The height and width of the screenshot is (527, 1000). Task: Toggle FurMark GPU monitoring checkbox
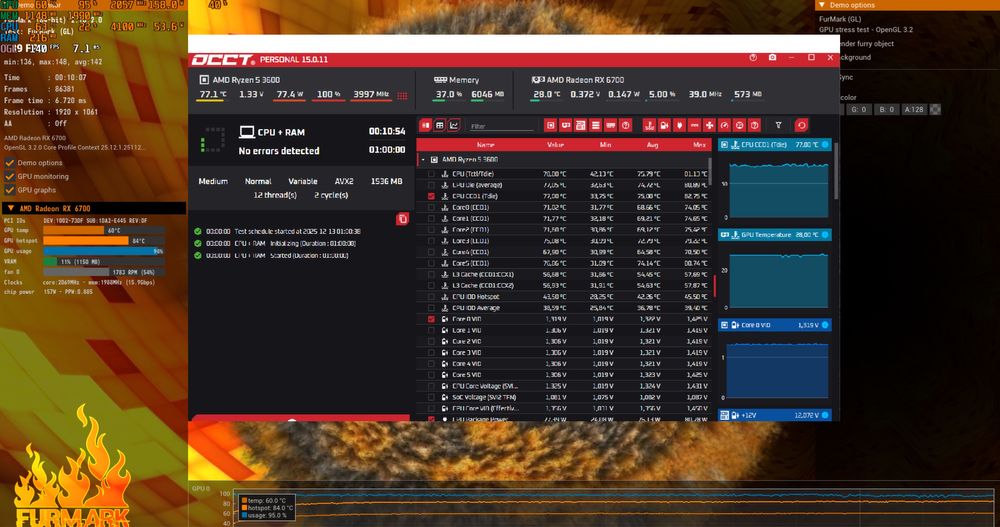tap(10, 176)
